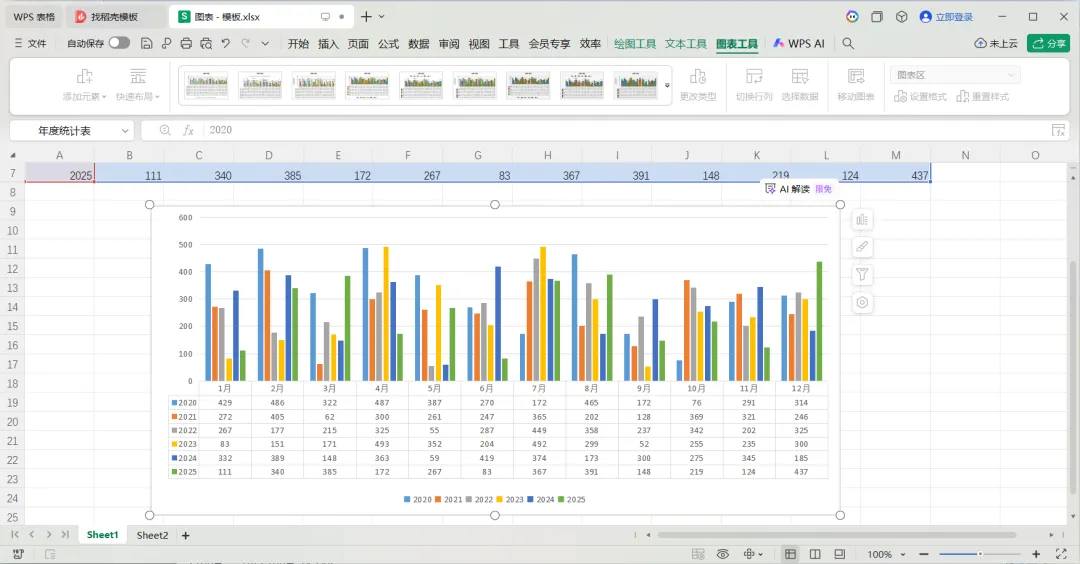
Task: Click the Move Chart icon
Action: click(x=855, y=85)
